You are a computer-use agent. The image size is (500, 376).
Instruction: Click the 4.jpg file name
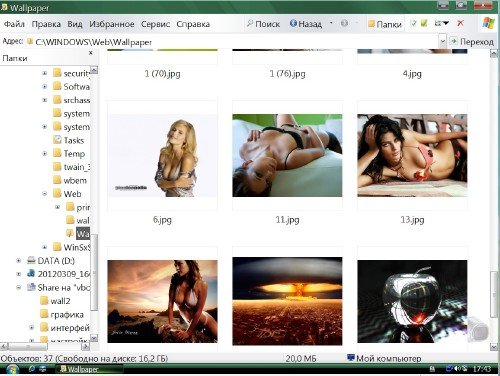click(412, 73)
